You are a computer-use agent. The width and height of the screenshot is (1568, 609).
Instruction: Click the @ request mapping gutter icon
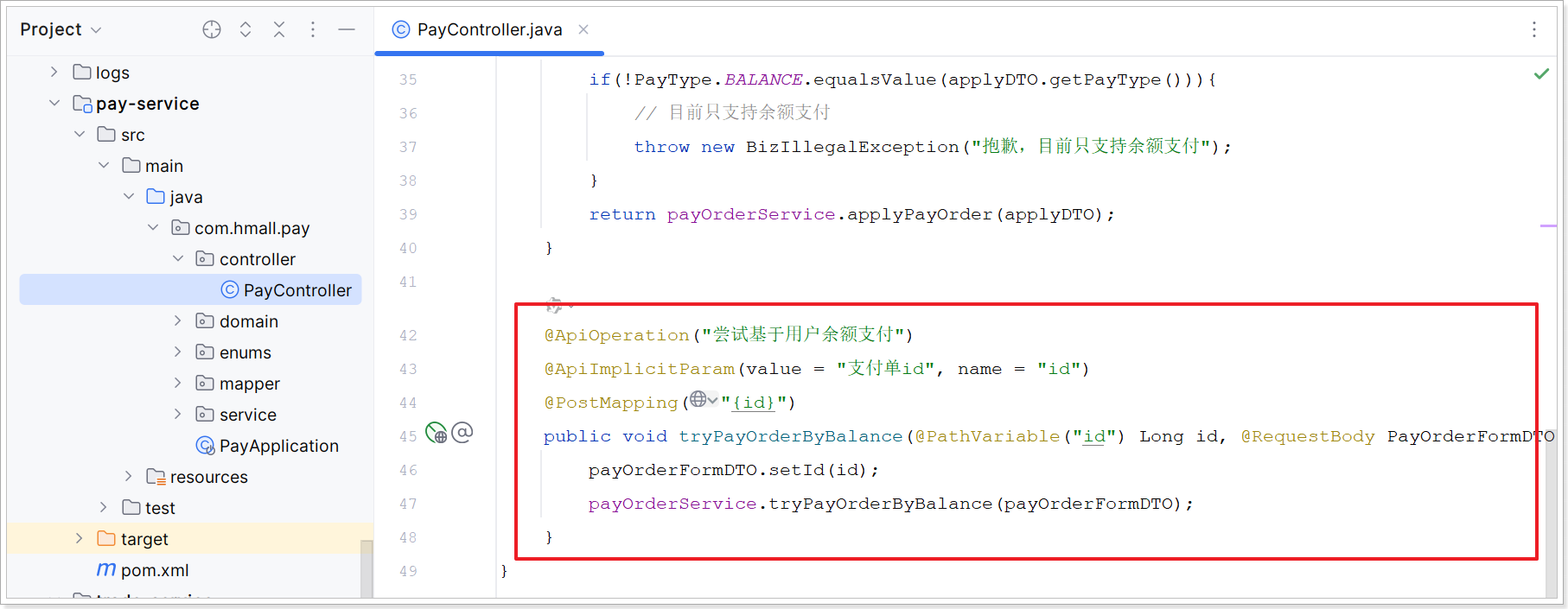(462, 432)
